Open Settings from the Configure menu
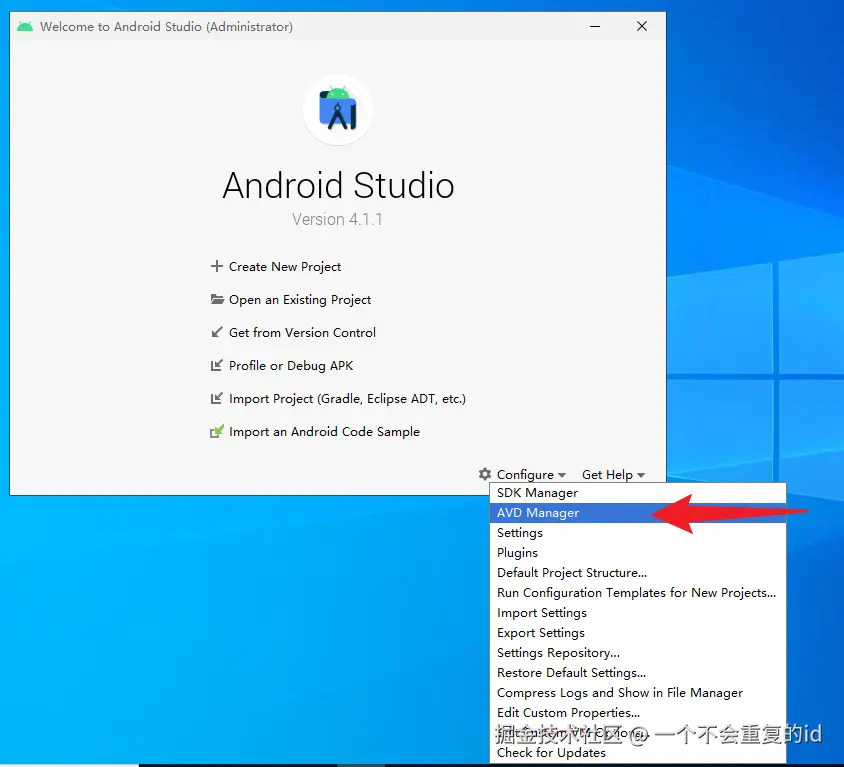The width and height of the screenshot is (844, 767). pos(638,532)
